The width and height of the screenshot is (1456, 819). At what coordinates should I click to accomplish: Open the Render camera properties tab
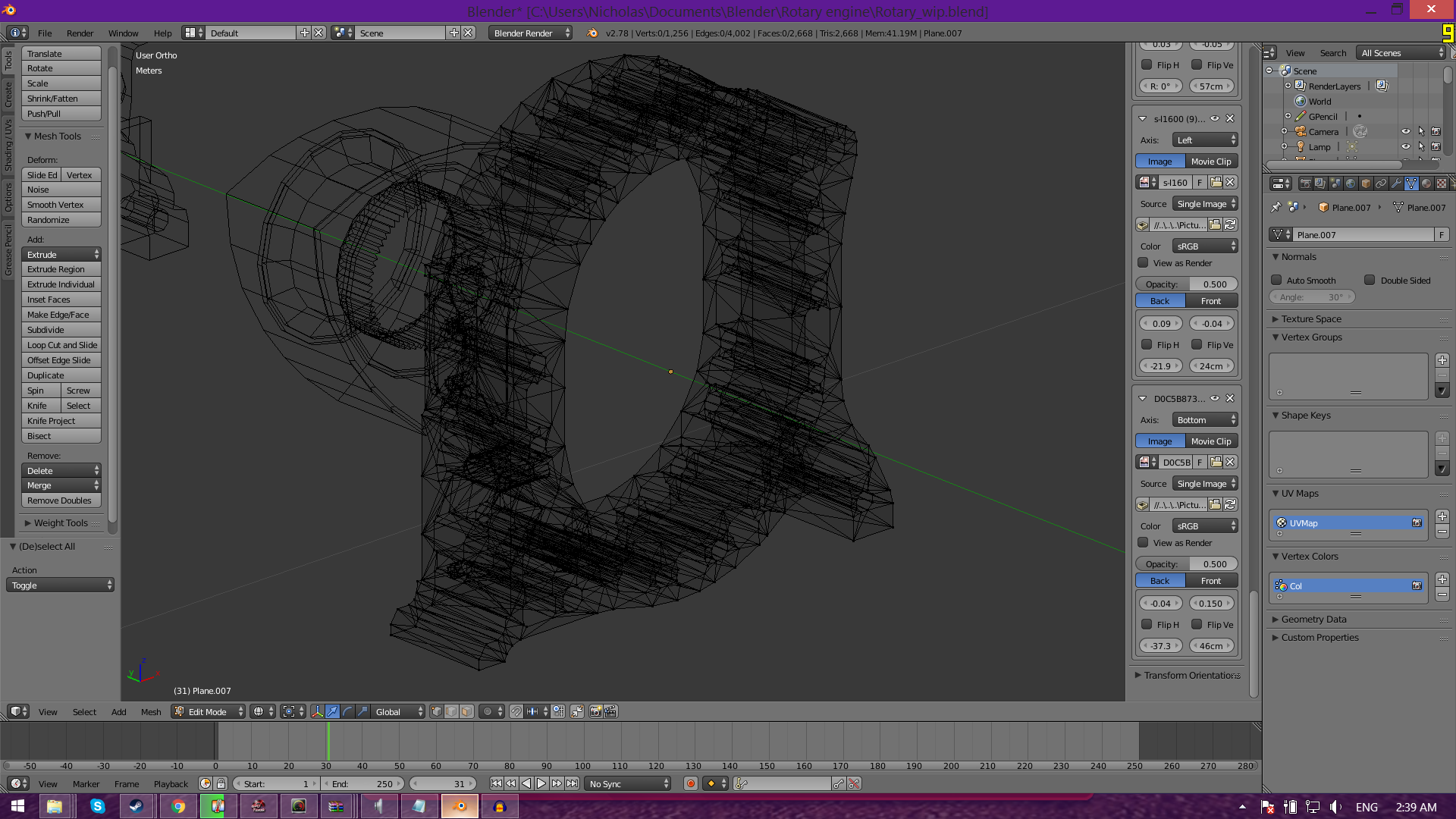[x=1305, y=184]
